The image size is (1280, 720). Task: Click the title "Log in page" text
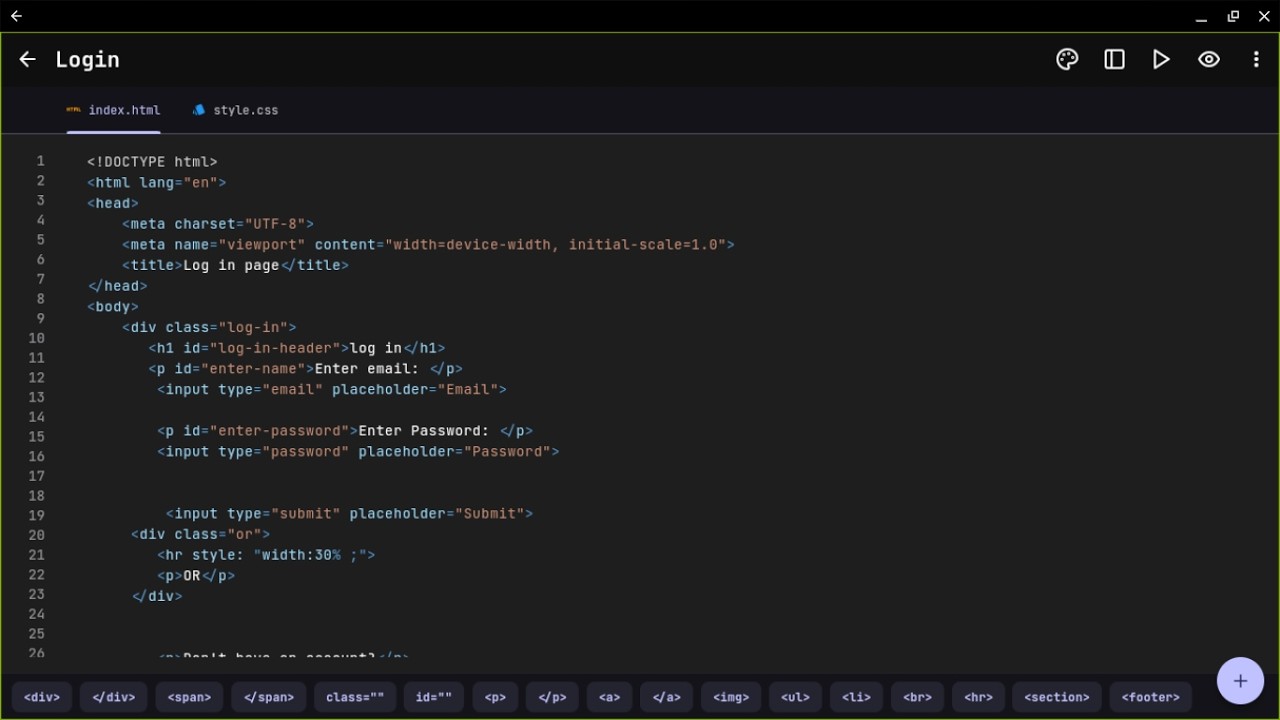pyautogui.click(x=231, y=266)
